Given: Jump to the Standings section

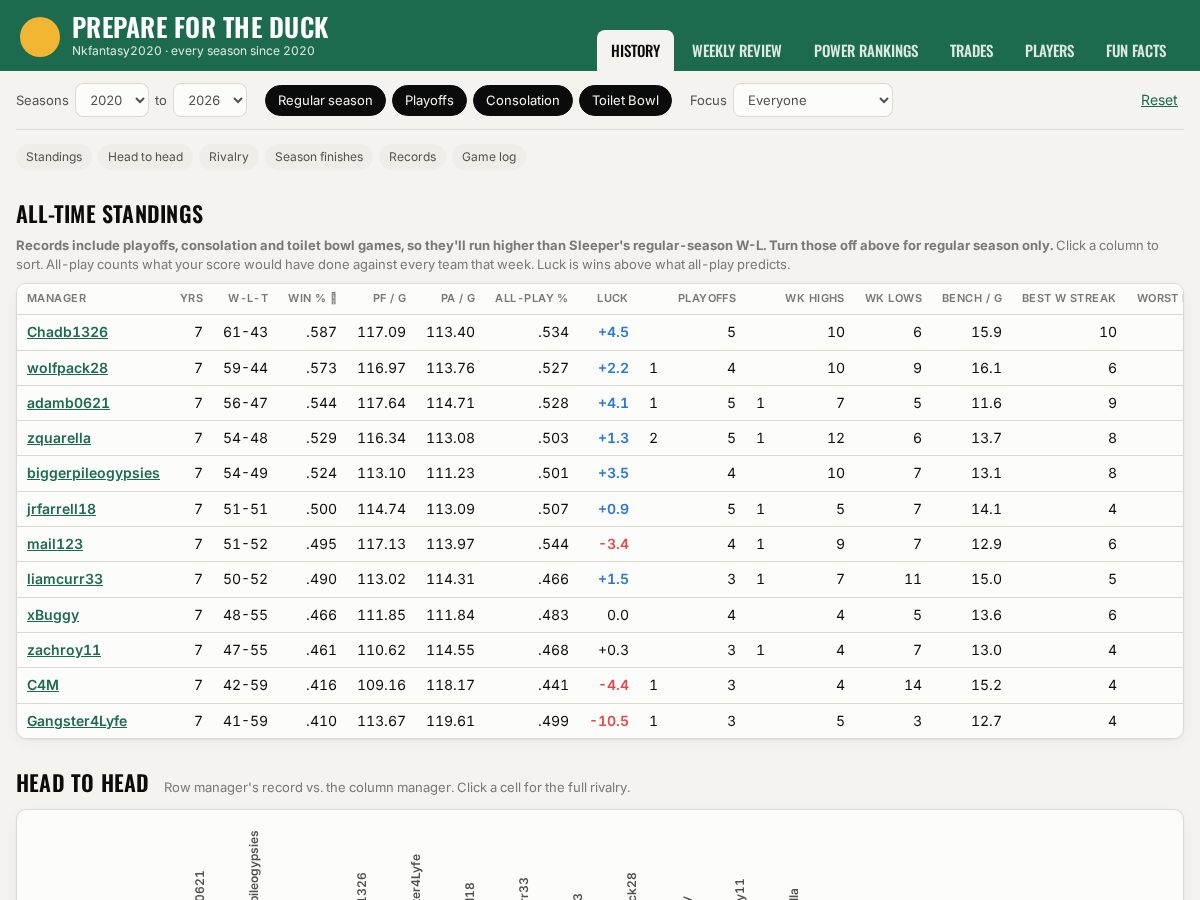Looking at the screenshot, I should [54, 157].
